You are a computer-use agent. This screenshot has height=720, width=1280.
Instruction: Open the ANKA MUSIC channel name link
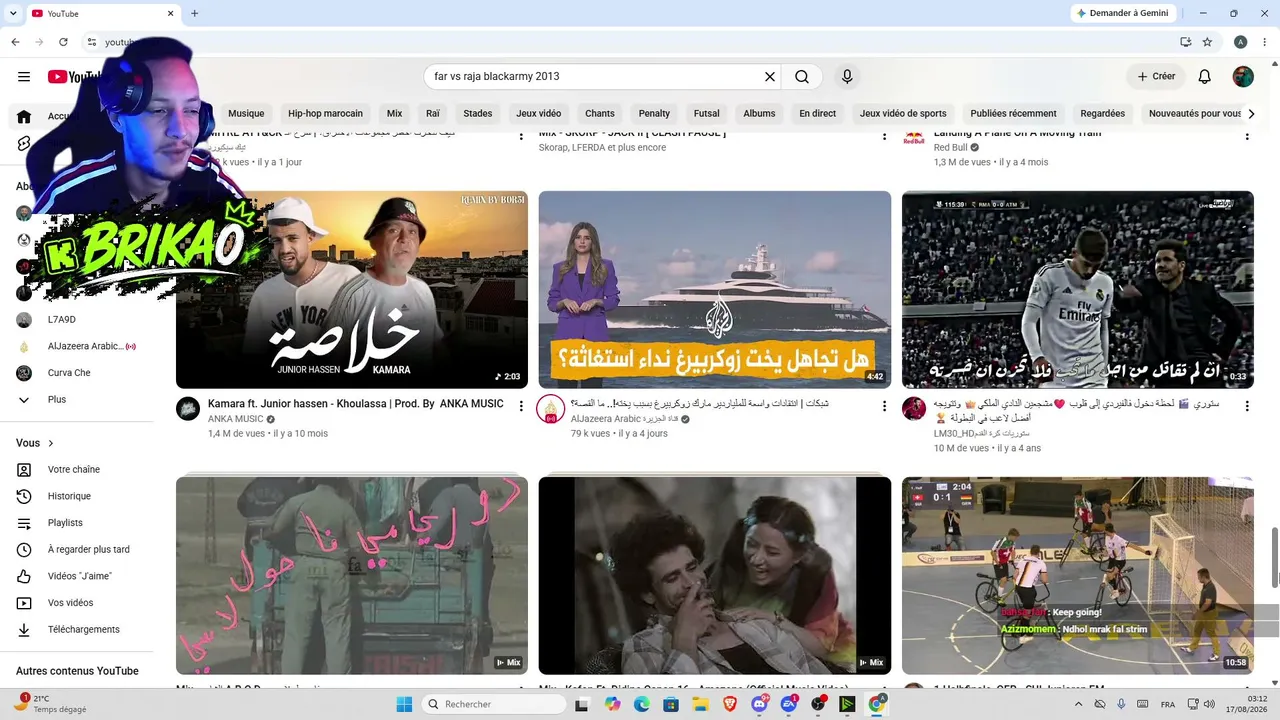tap(236, 419)
